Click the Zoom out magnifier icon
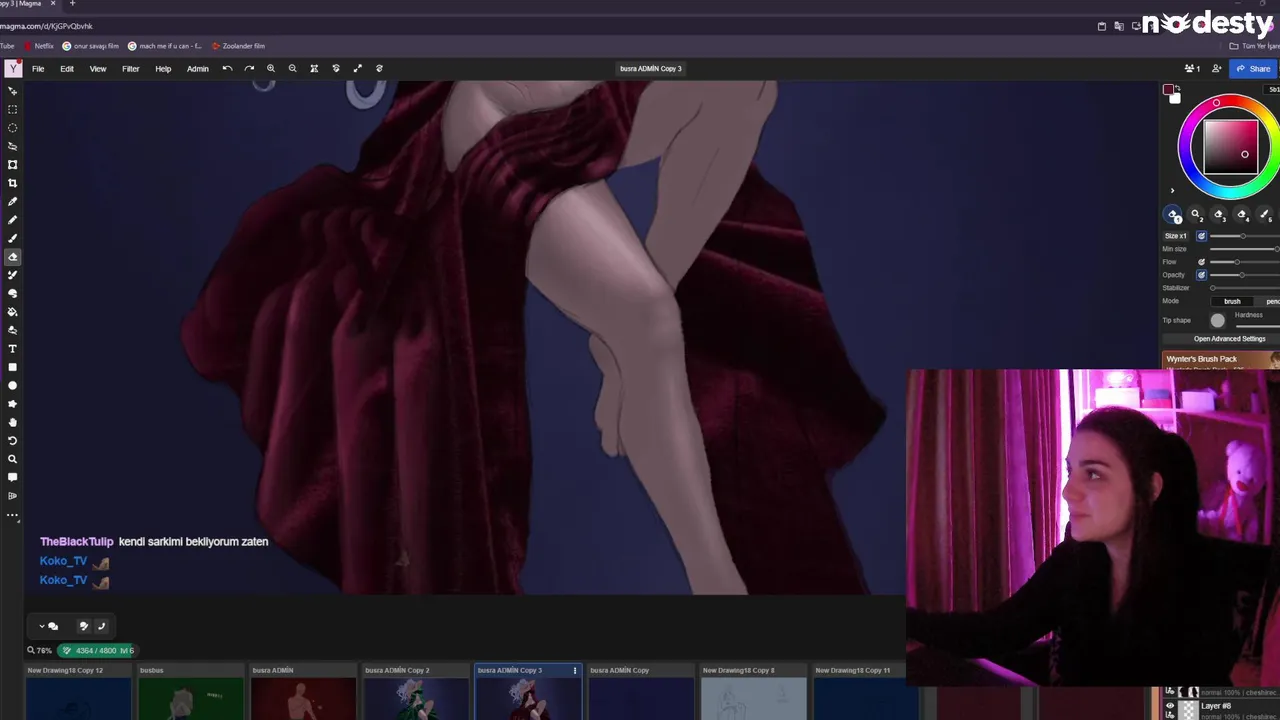Screen dimensions: 1280x720 pyautogui.click(x=292, y=69)
